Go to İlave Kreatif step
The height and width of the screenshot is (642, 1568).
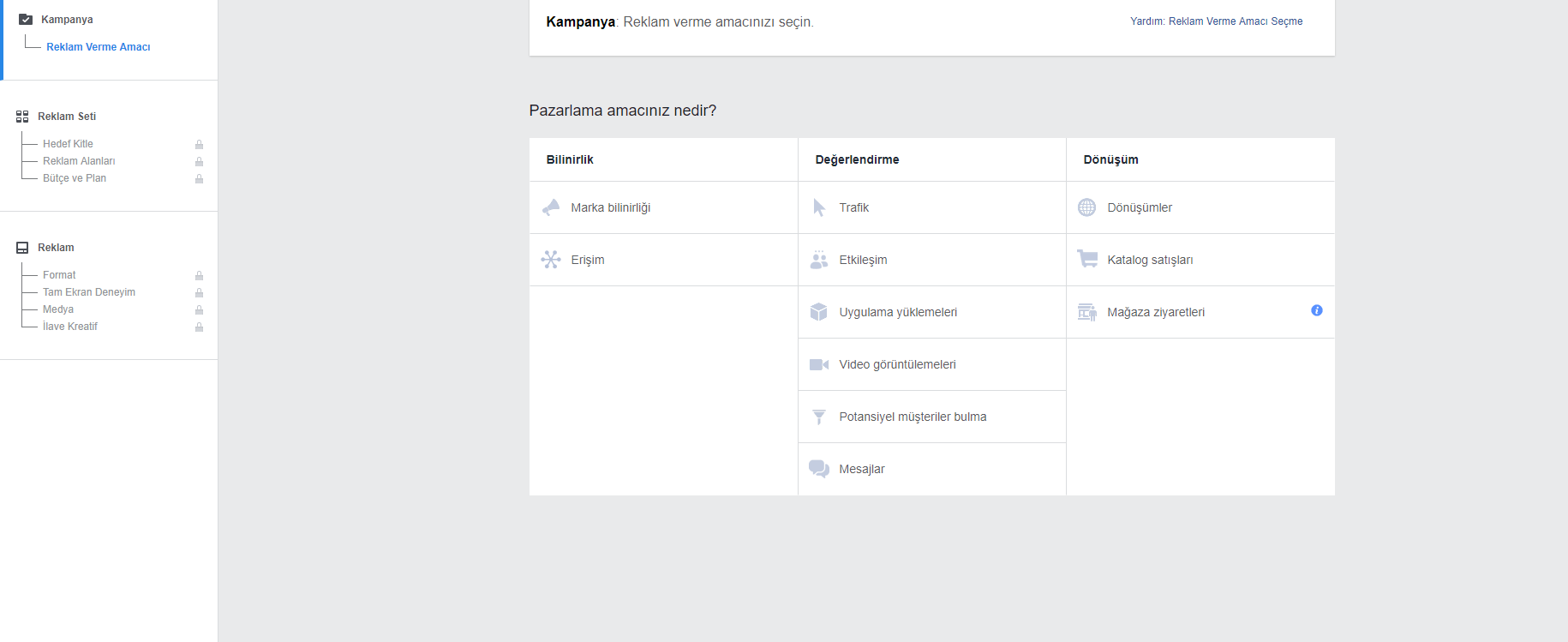[x=70, y=327]
